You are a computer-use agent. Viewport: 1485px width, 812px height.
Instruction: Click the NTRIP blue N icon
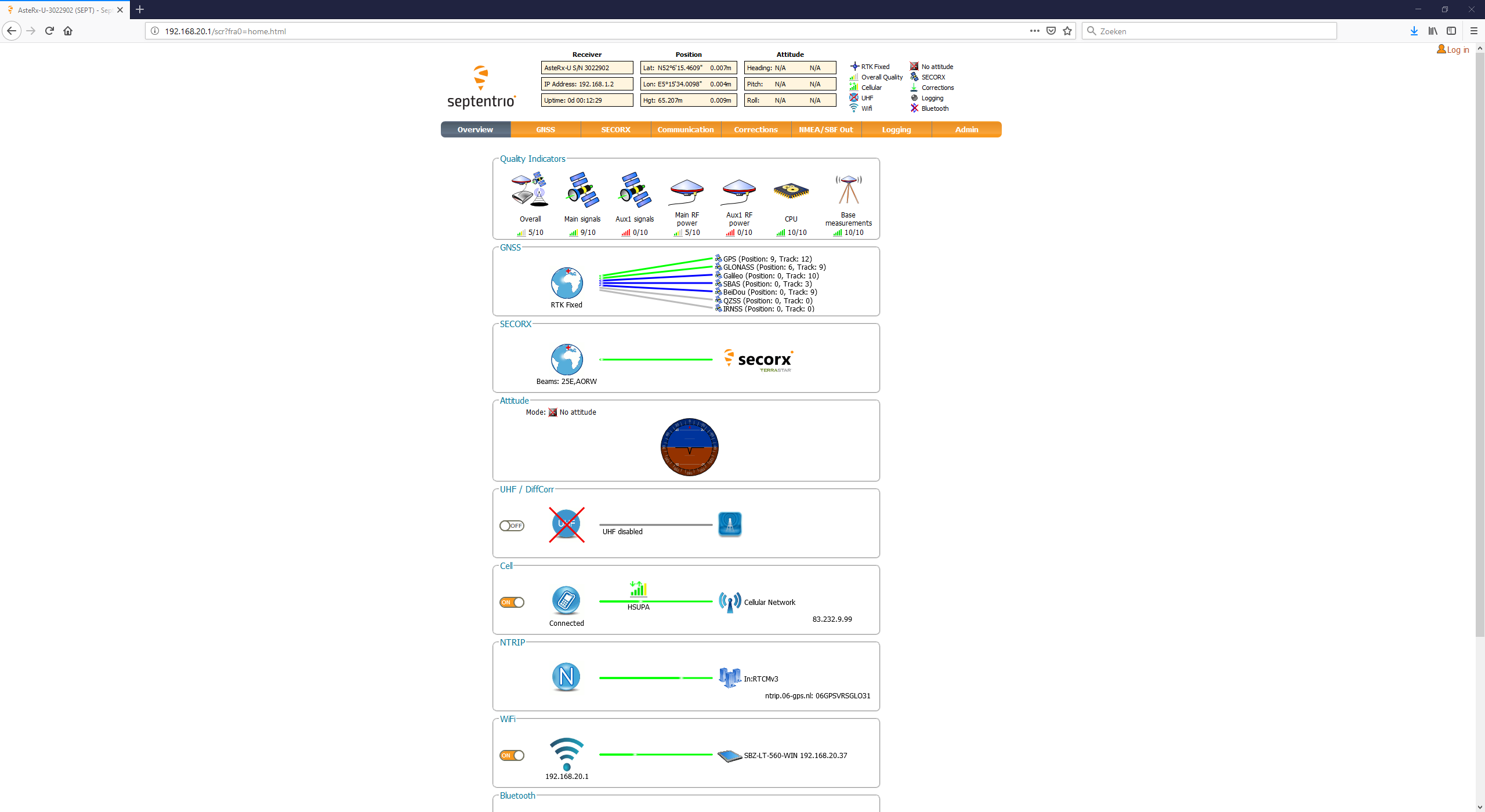tap(566, 676)
